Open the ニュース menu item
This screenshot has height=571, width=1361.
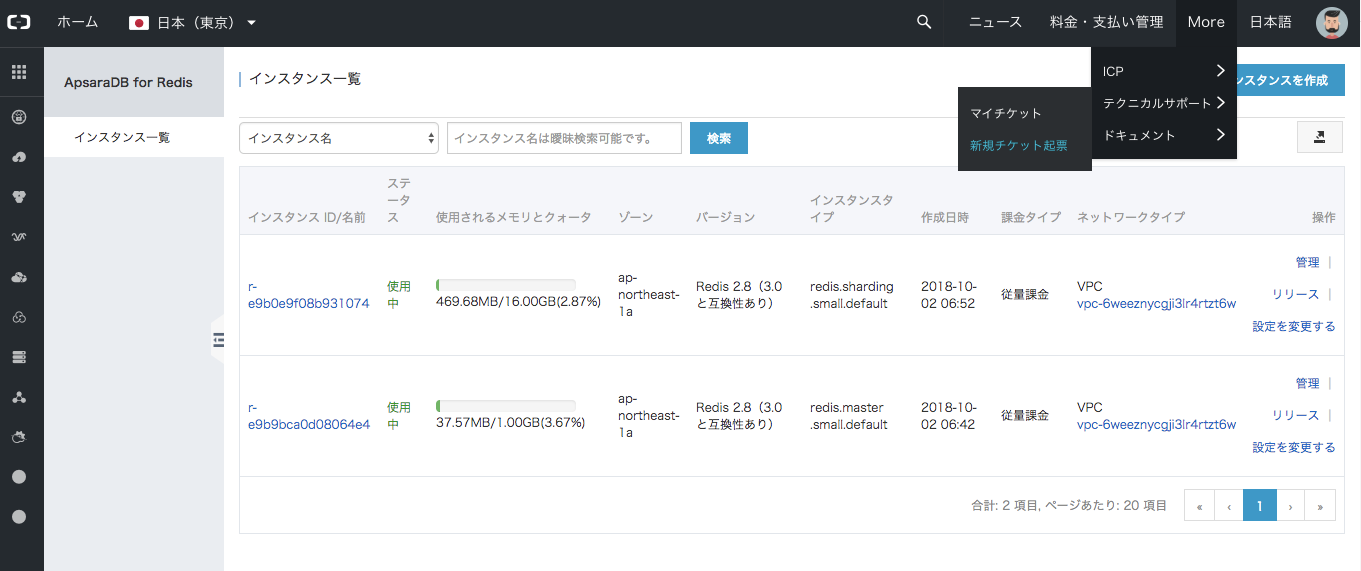click(x=995, y=22)
